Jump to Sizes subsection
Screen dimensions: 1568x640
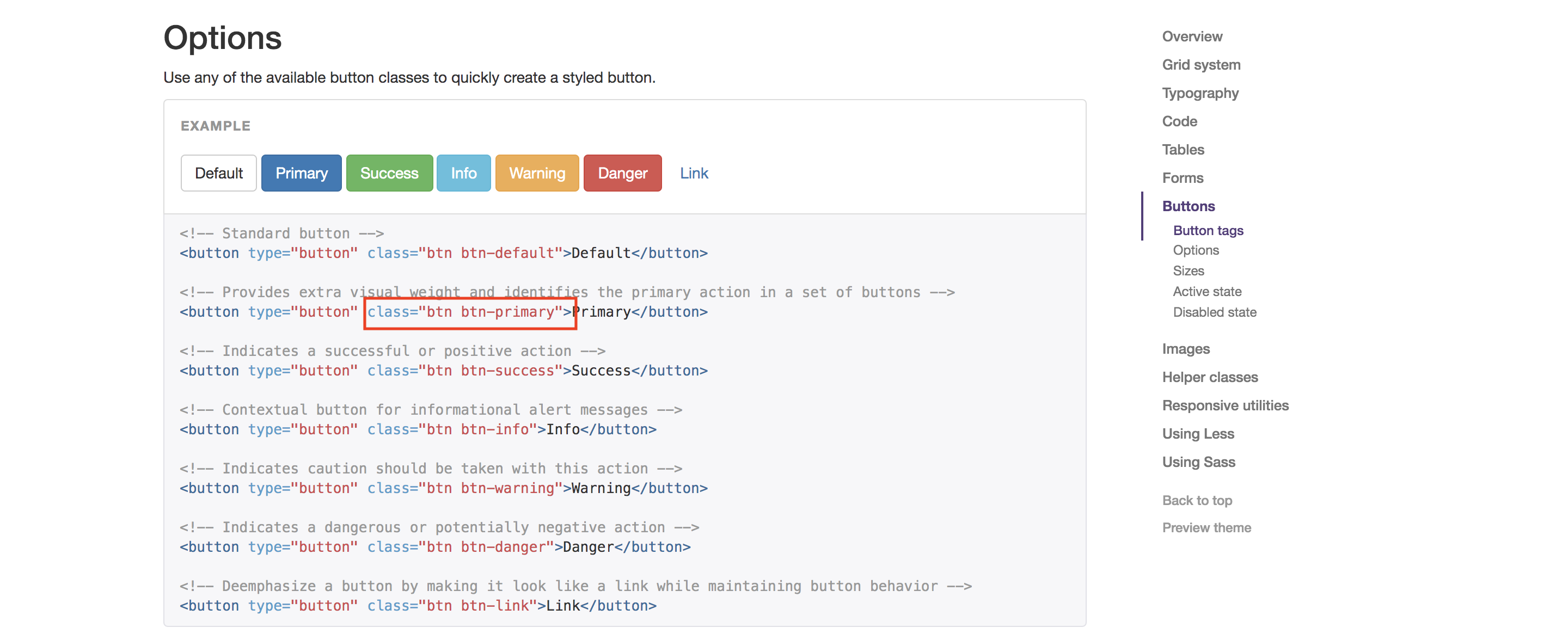point(1187,270)
